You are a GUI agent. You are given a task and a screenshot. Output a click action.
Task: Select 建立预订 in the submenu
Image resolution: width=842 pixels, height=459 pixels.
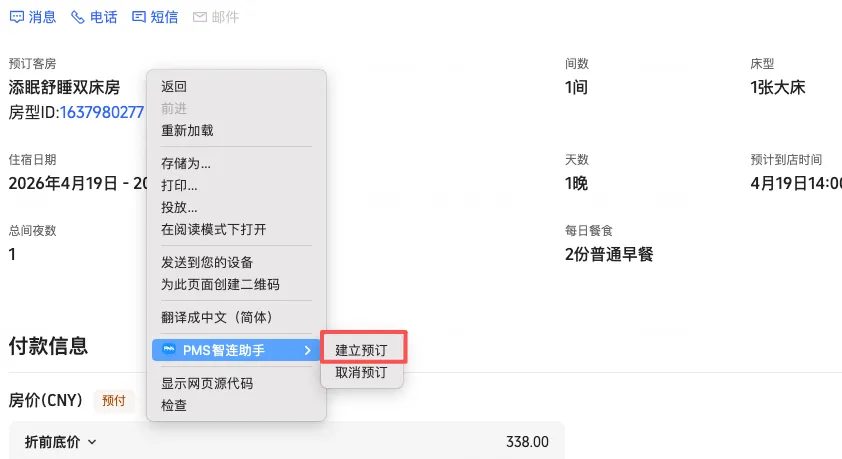click(361, 350)
